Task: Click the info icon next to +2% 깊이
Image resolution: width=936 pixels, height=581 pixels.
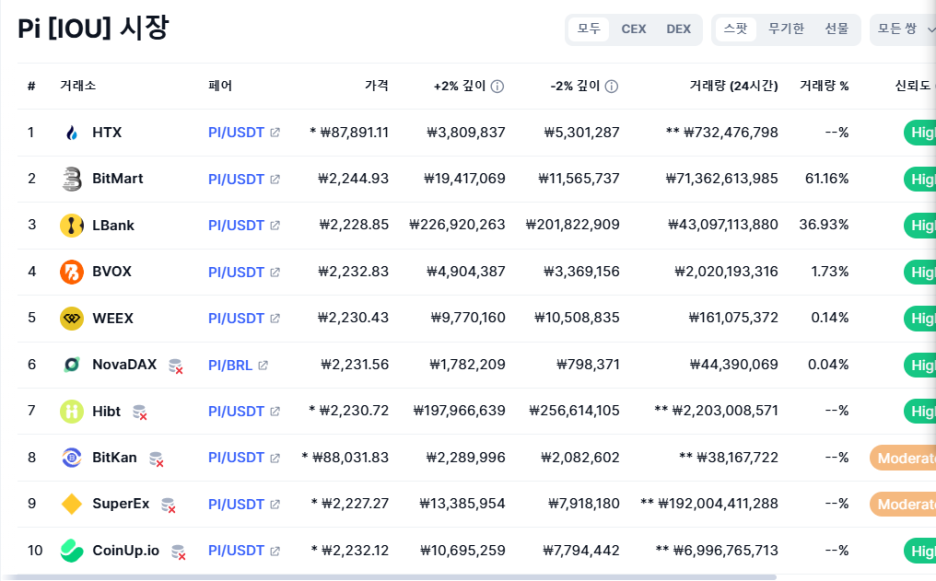Action: point(497,87)
